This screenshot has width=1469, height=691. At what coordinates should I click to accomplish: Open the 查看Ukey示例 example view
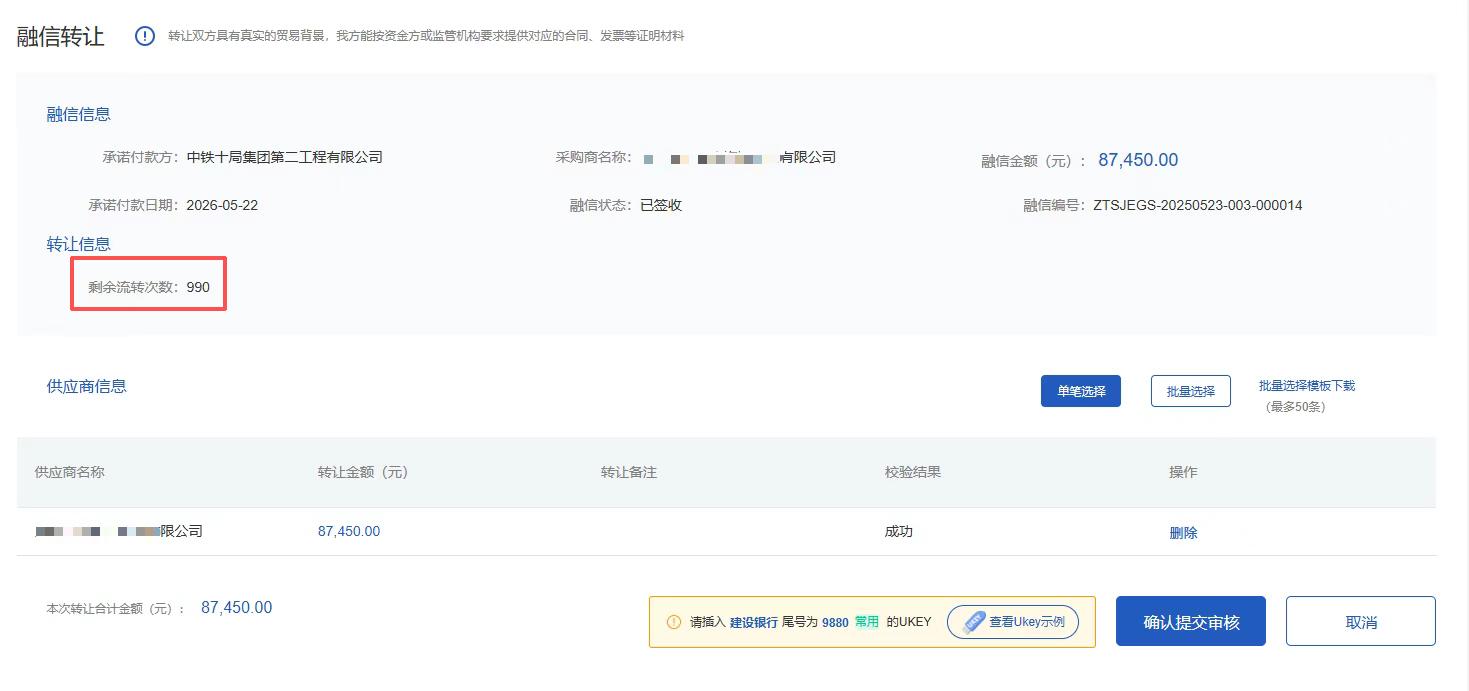point(1012,621)
